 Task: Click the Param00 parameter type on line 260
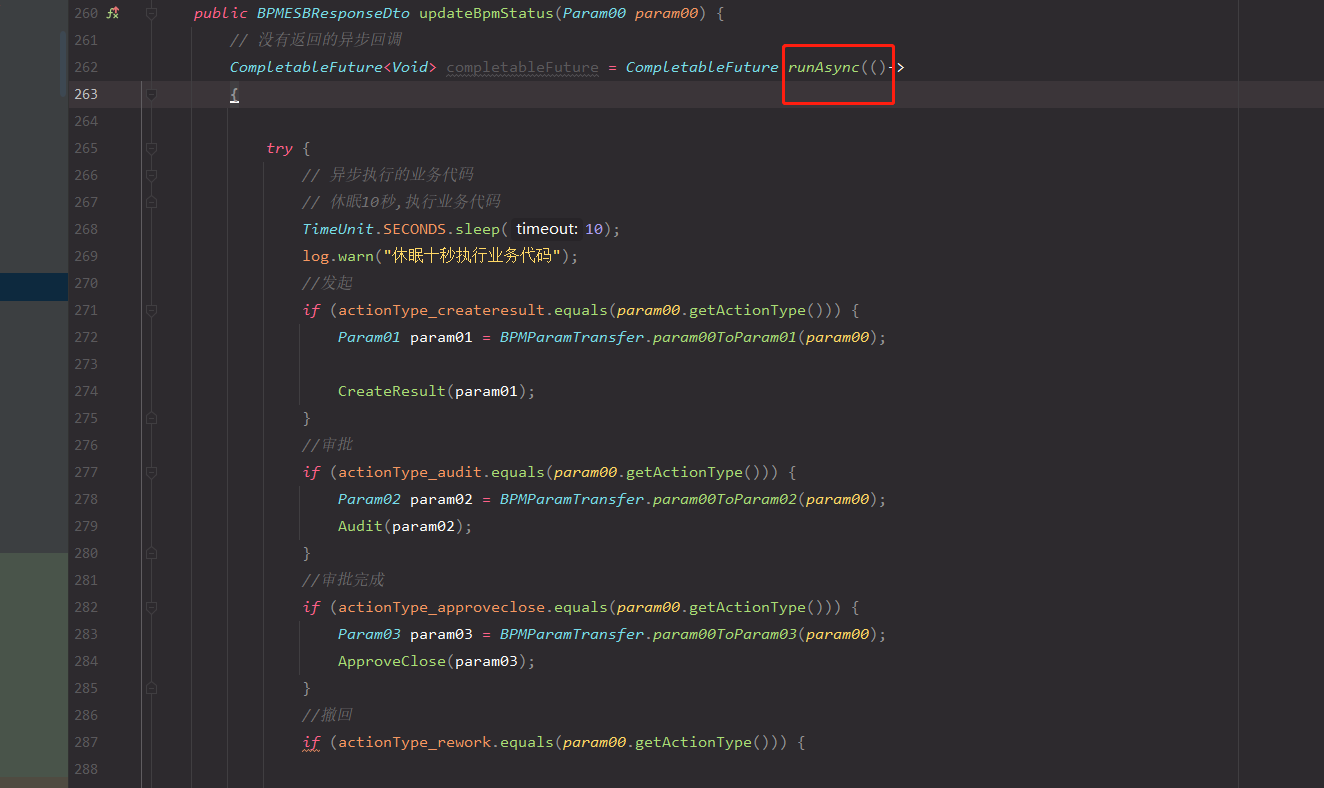[x=595, y=13]
